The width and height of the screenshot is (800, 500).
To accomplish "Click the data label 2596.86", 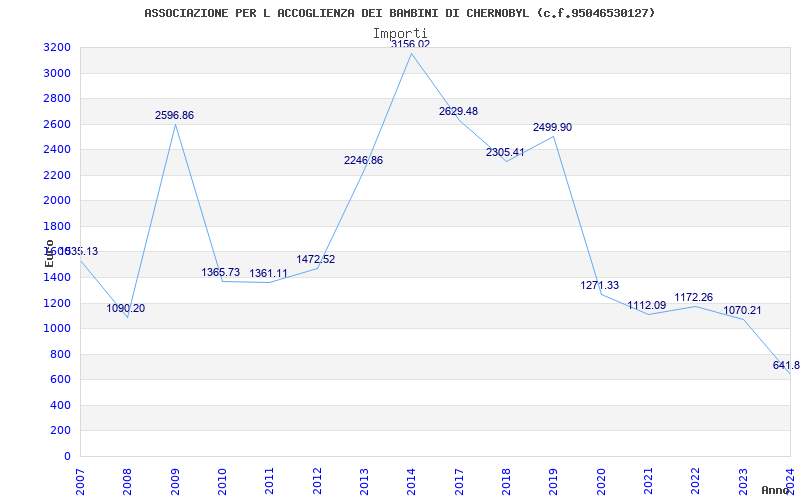I will pyautogui.click(x=174, y=115).
